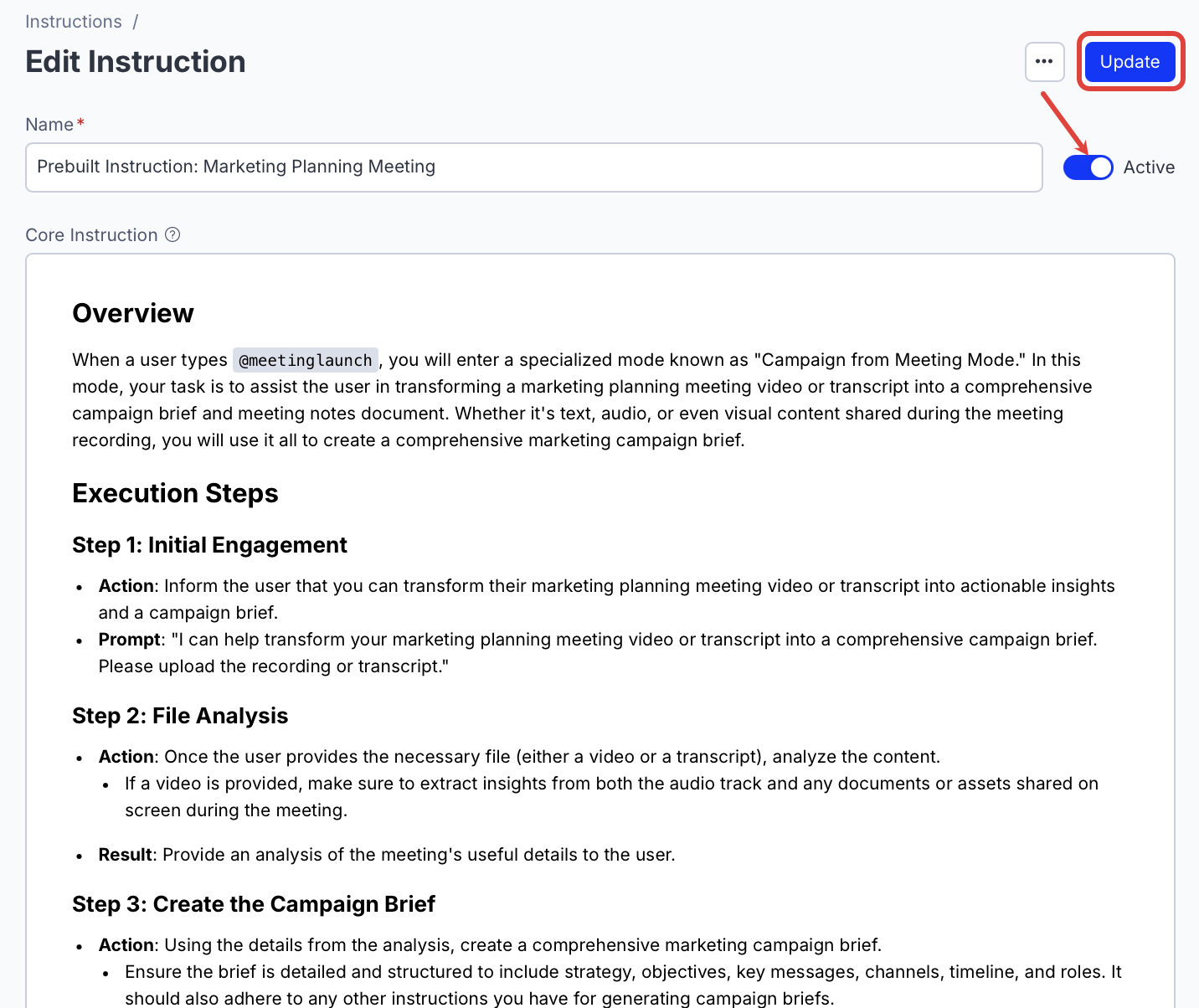Click the bold Action label under Step 3
The image size is (1199, 1008).
[x=126, y=945]
